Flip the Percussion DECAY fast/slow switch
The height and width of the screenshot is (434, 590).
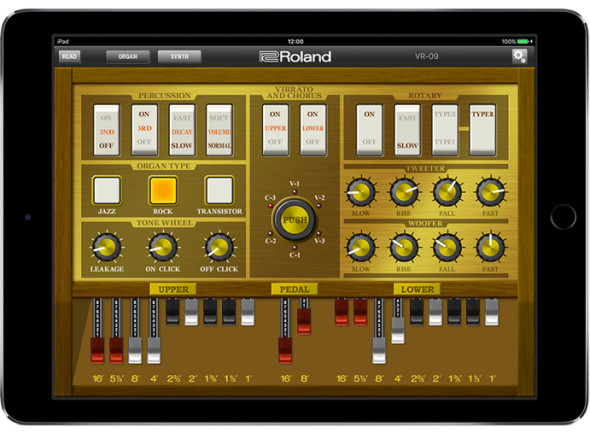[182, 130]
